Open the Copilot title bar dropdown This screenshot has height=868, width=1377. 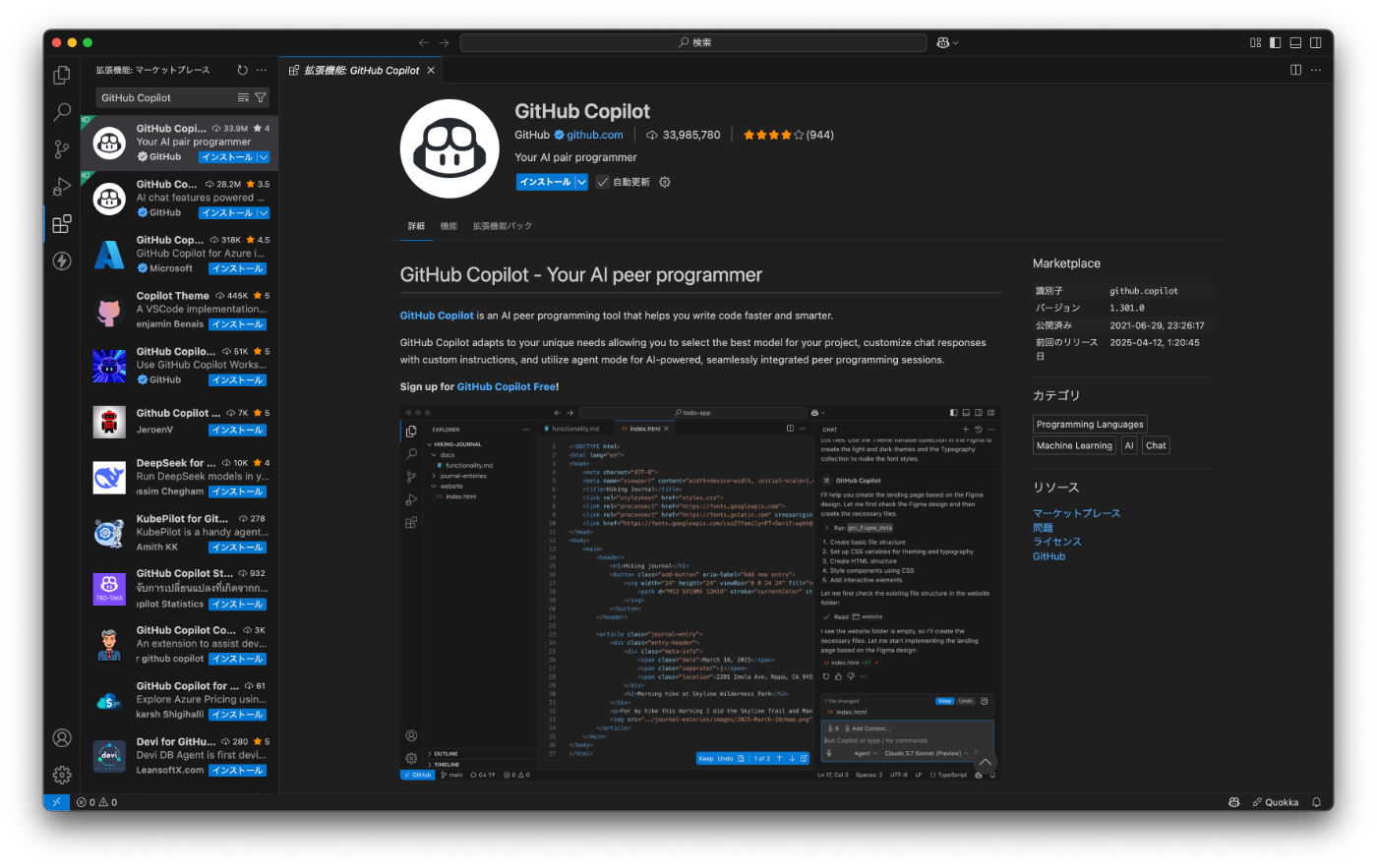[x=948, y=42]
